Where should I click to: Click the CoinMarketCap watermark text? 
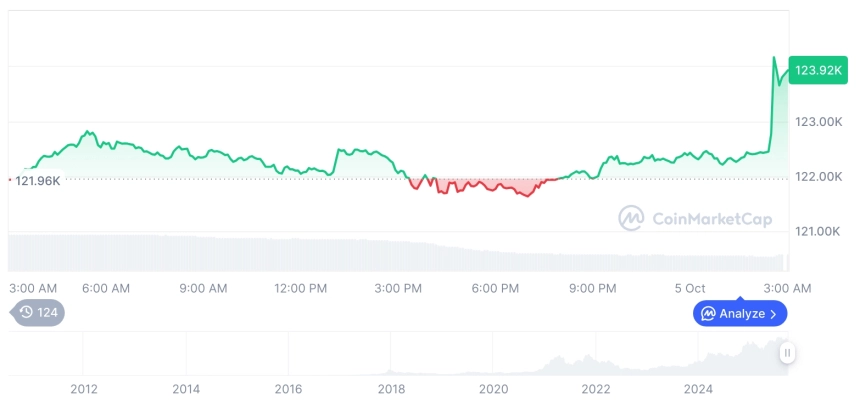(711, 219)
